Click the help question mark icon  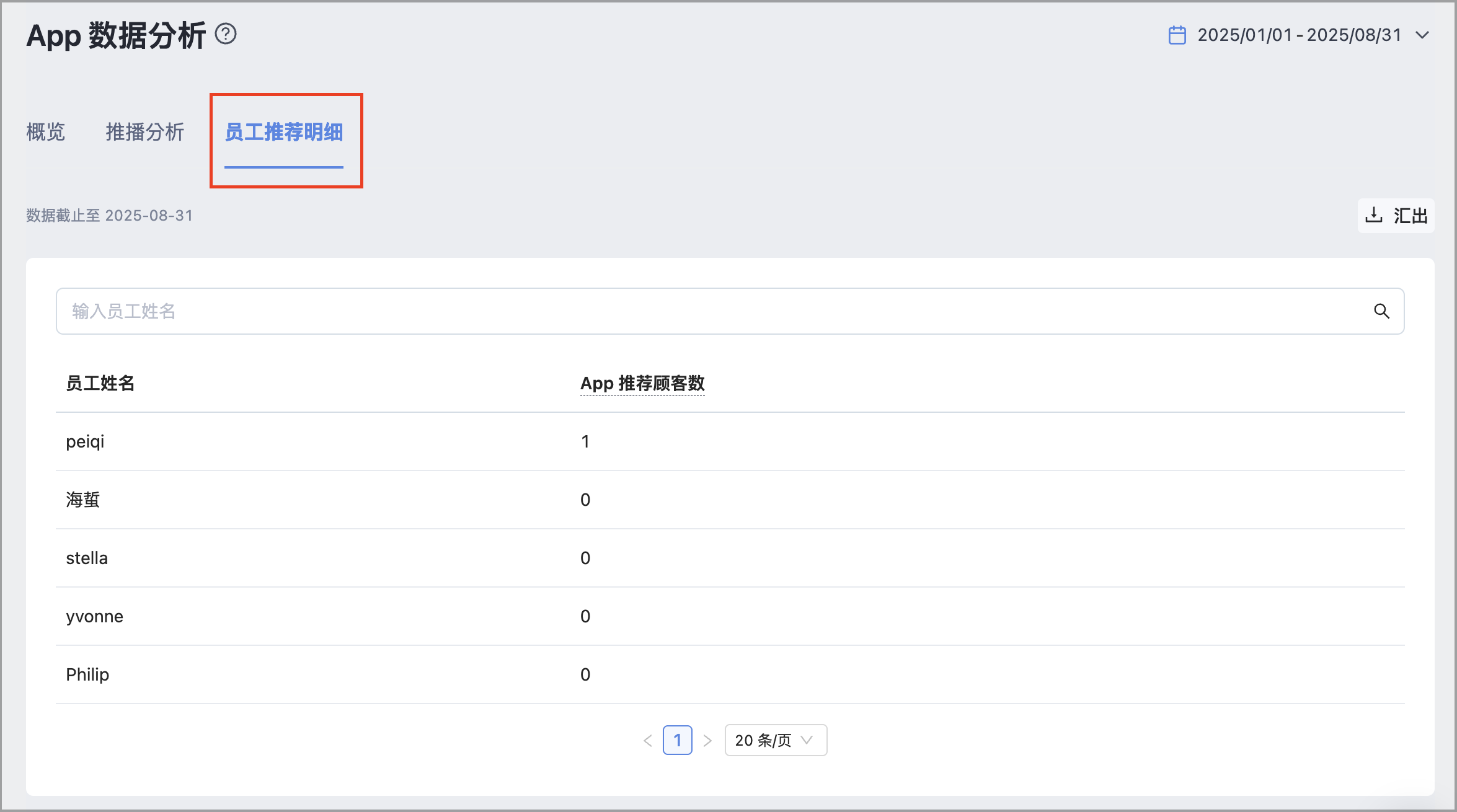[x=226, y=34]
